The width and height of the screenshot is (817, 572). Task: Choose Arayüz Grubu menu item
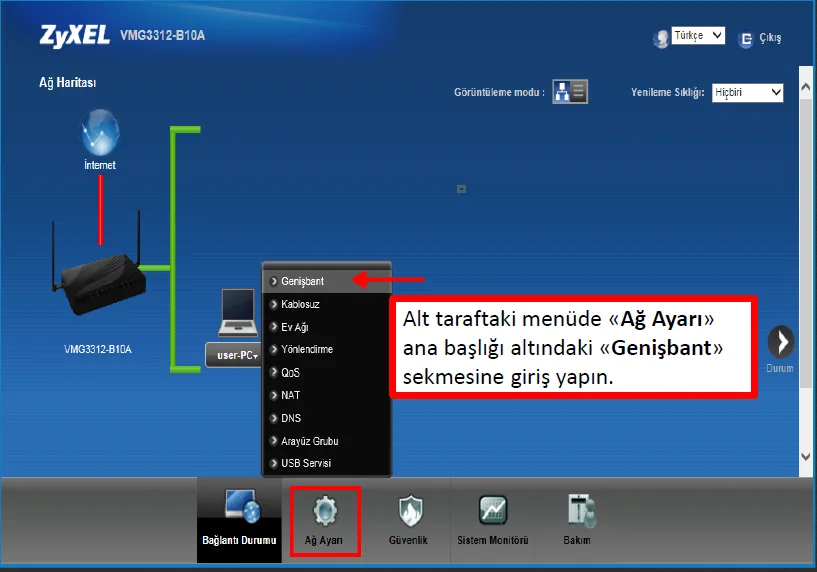tap(326, 441)
